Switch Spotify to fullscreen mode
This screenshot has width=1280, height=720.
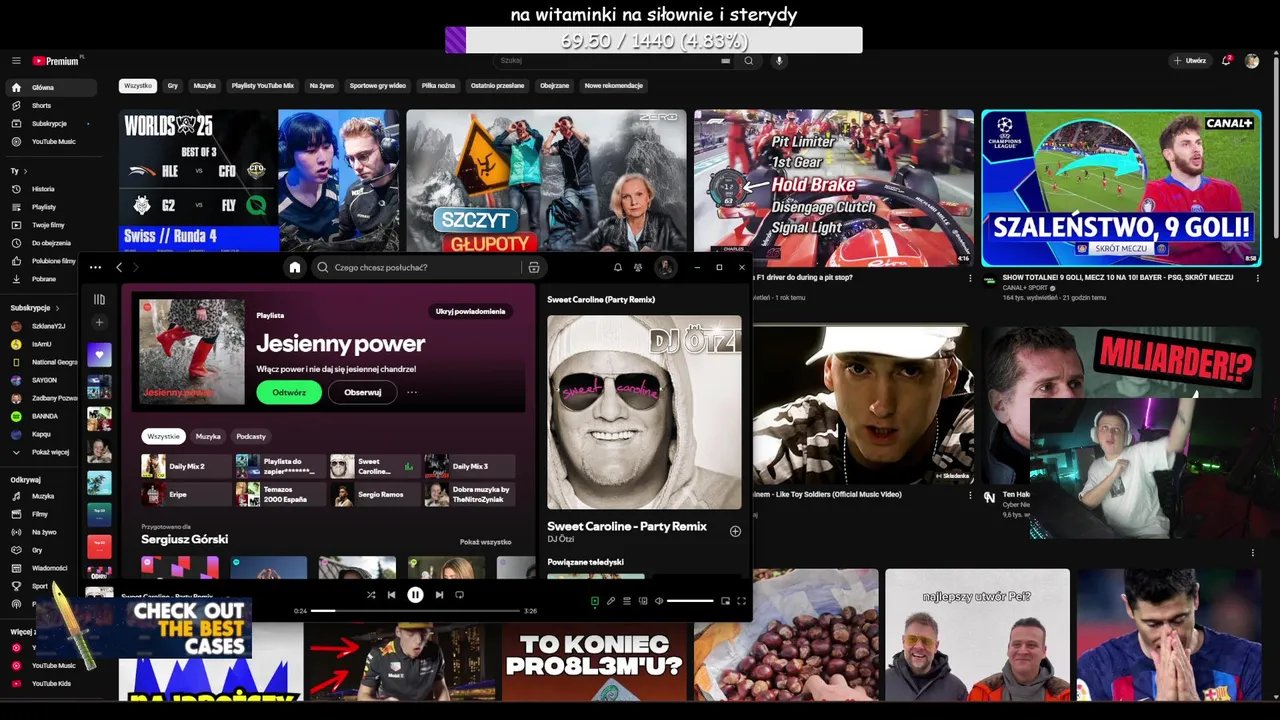[x=741, y=601]
